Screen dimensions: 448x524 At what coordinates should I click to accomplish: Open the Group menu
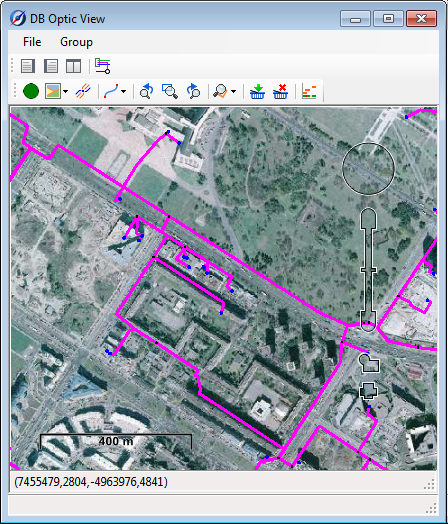pos(77,42)
